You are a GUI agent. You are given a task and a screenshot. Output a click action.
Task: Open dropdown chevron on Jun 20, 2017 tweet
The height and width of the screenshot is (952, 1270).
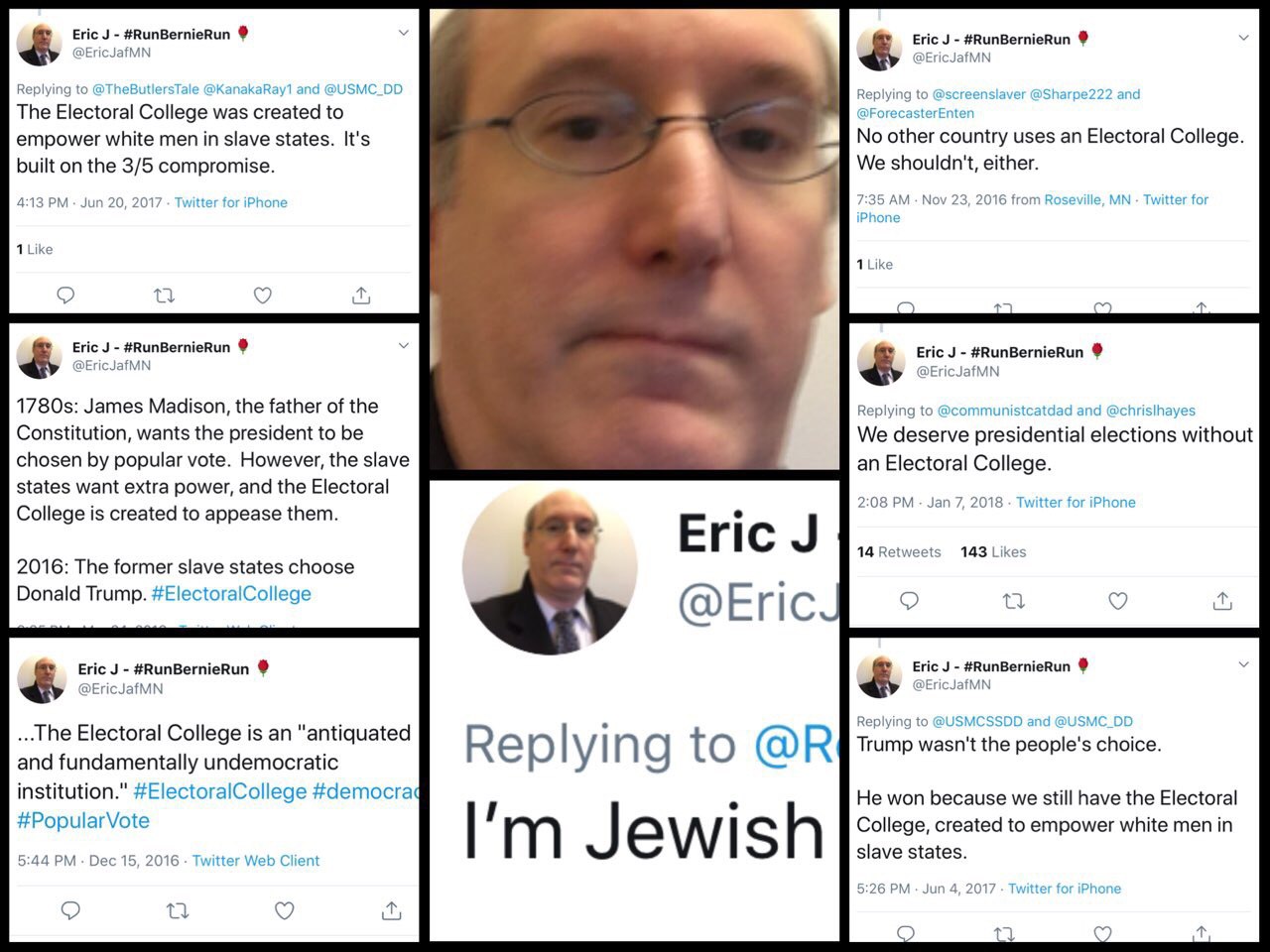coord(403,33)
